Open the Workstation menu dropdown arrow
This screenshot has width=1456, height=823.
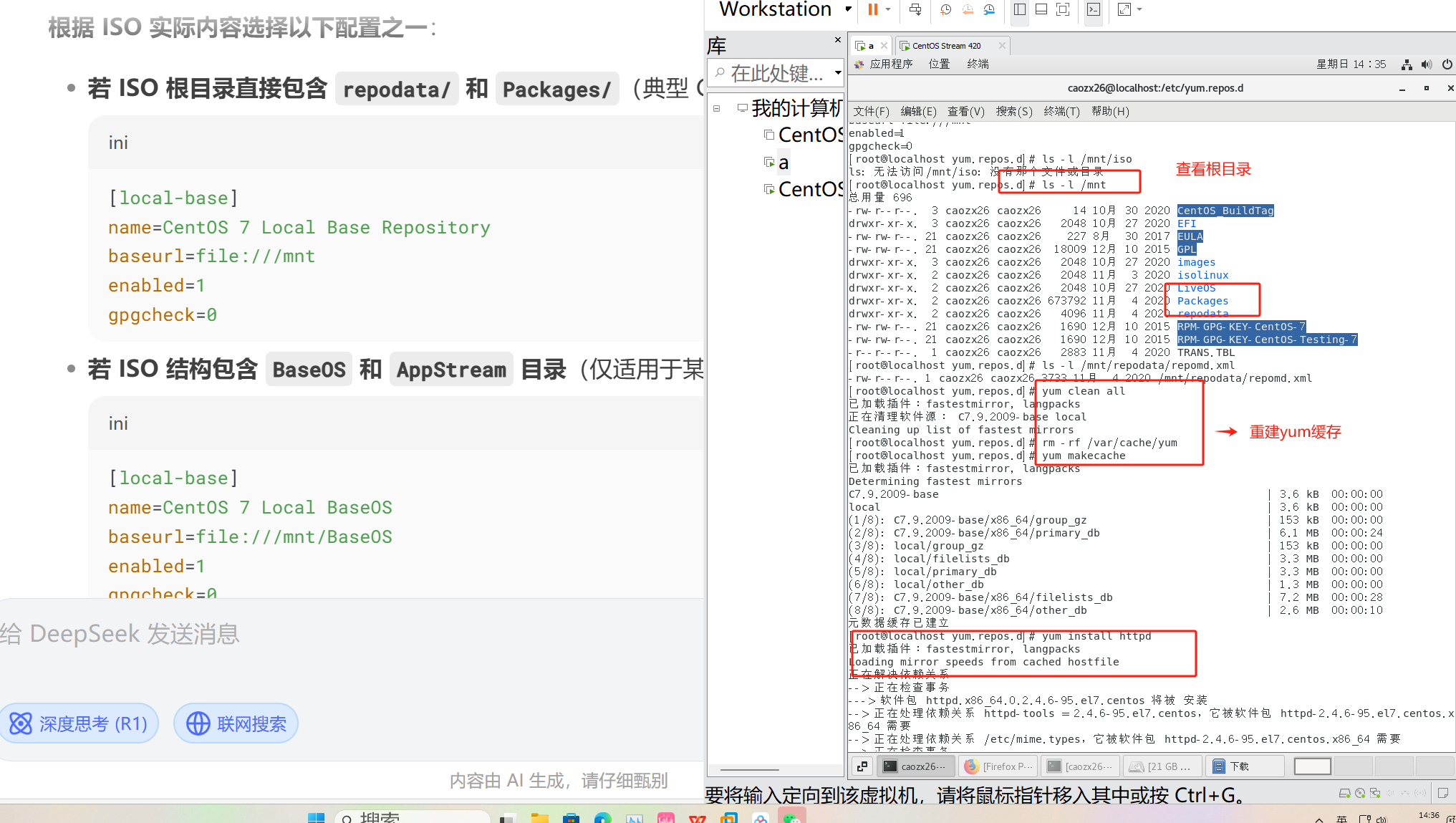click(x=848, y=9)
